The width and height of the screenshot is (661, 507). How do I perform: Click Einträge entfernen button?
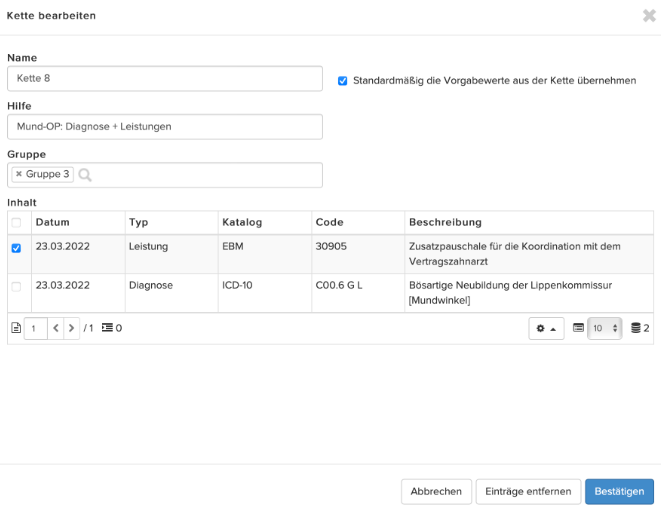[528, 491]
